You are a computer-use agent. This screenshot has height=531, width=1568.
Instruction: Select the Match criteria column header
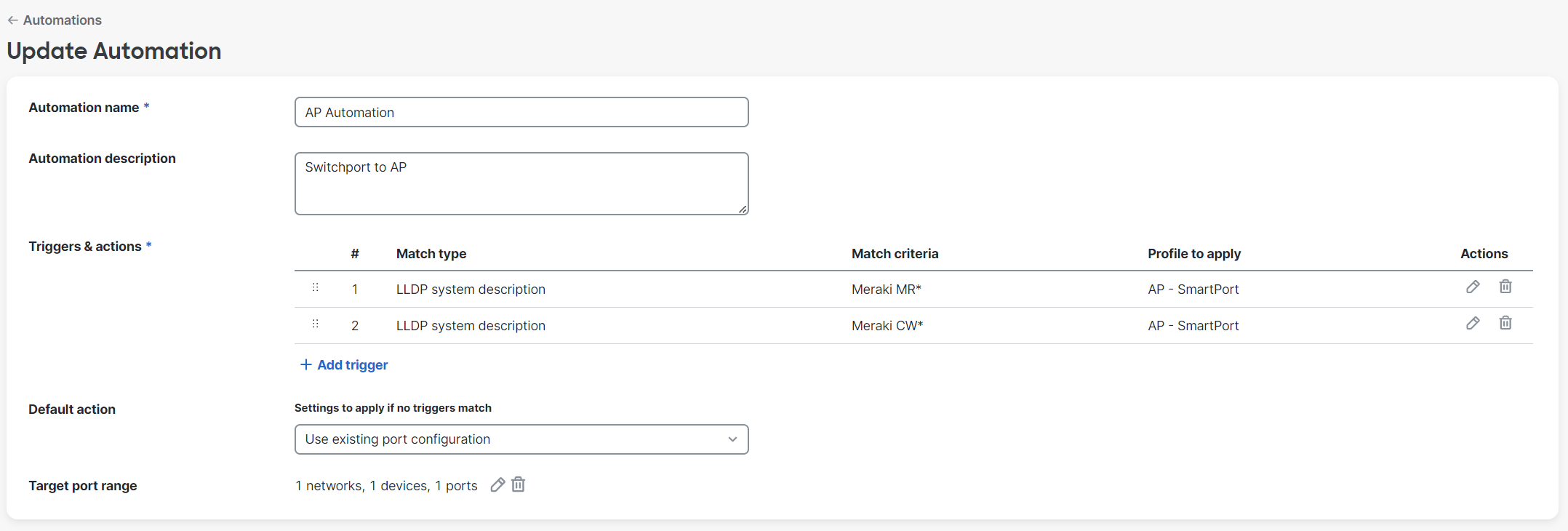895,254
